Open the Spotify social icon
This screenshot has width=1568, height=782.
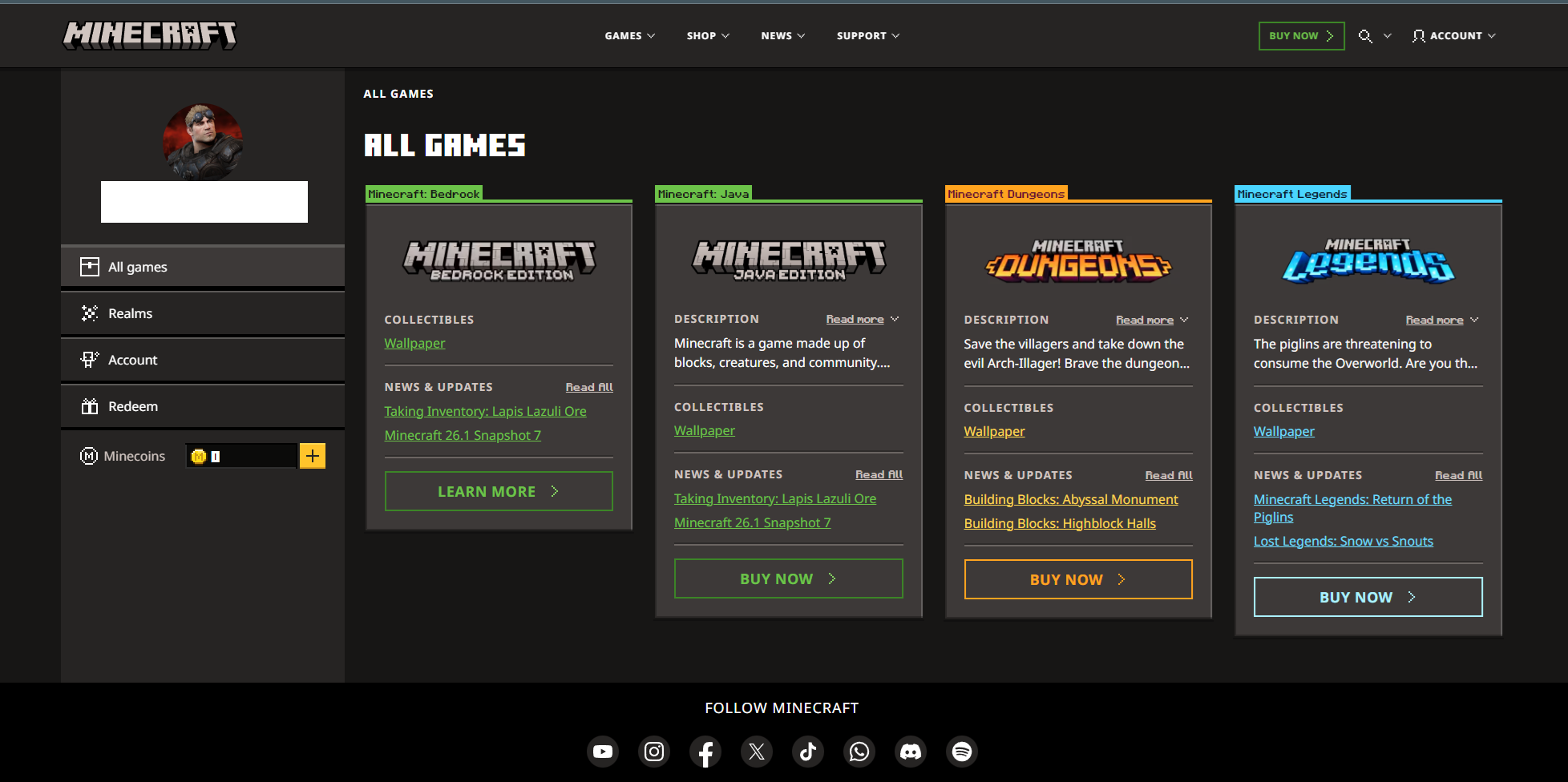click(962, 752)
